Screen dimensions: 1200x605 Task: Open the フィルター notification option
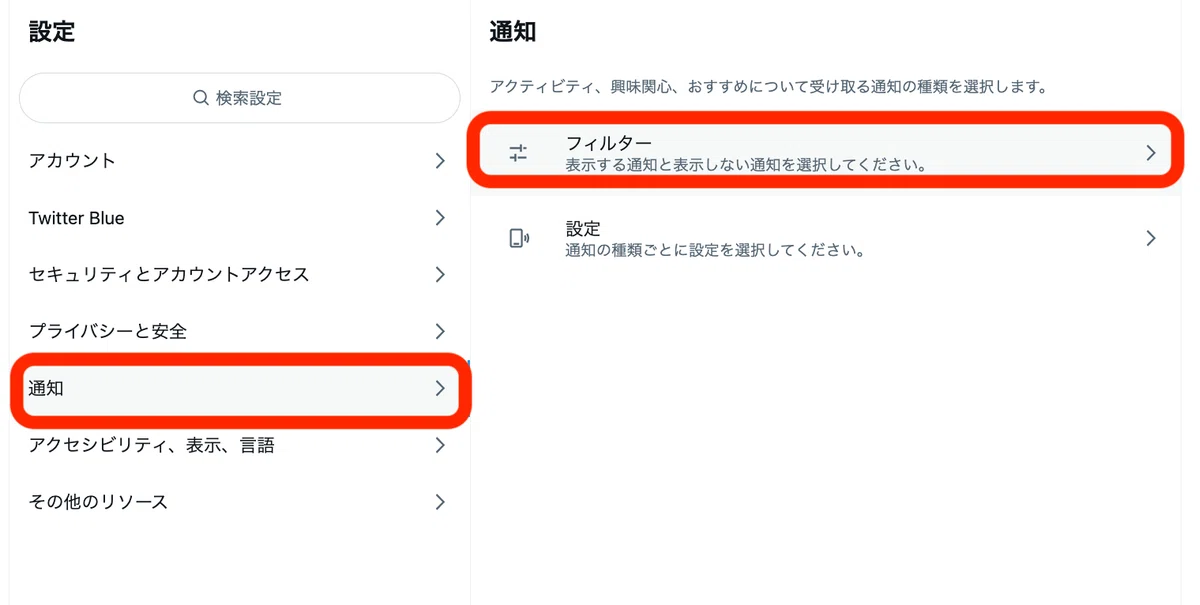(x=825, y=153)
